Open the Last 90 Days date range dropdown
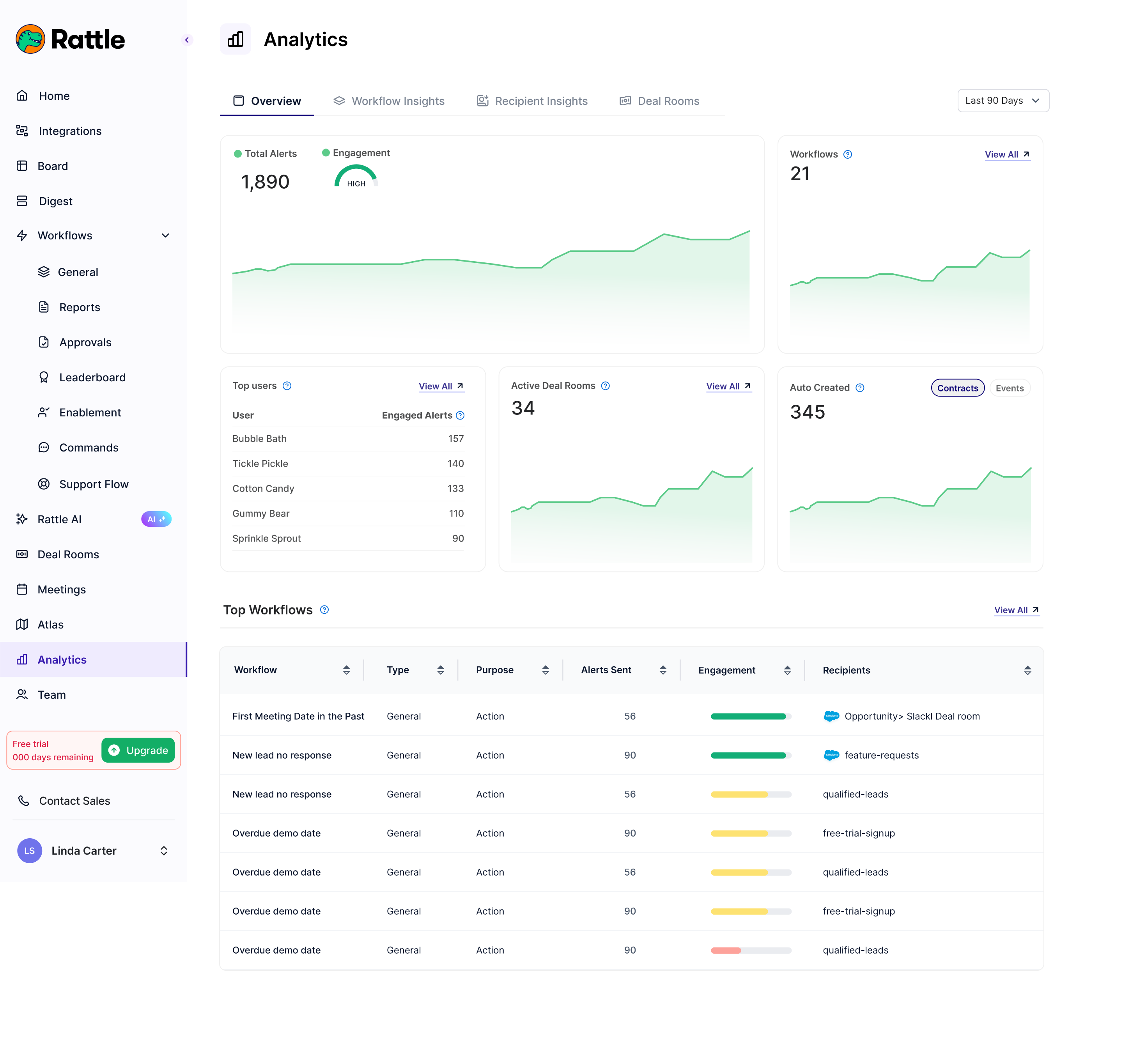Image resolution: width=1123 pixels, height=1064 pixels. (x=1003, y=100)
